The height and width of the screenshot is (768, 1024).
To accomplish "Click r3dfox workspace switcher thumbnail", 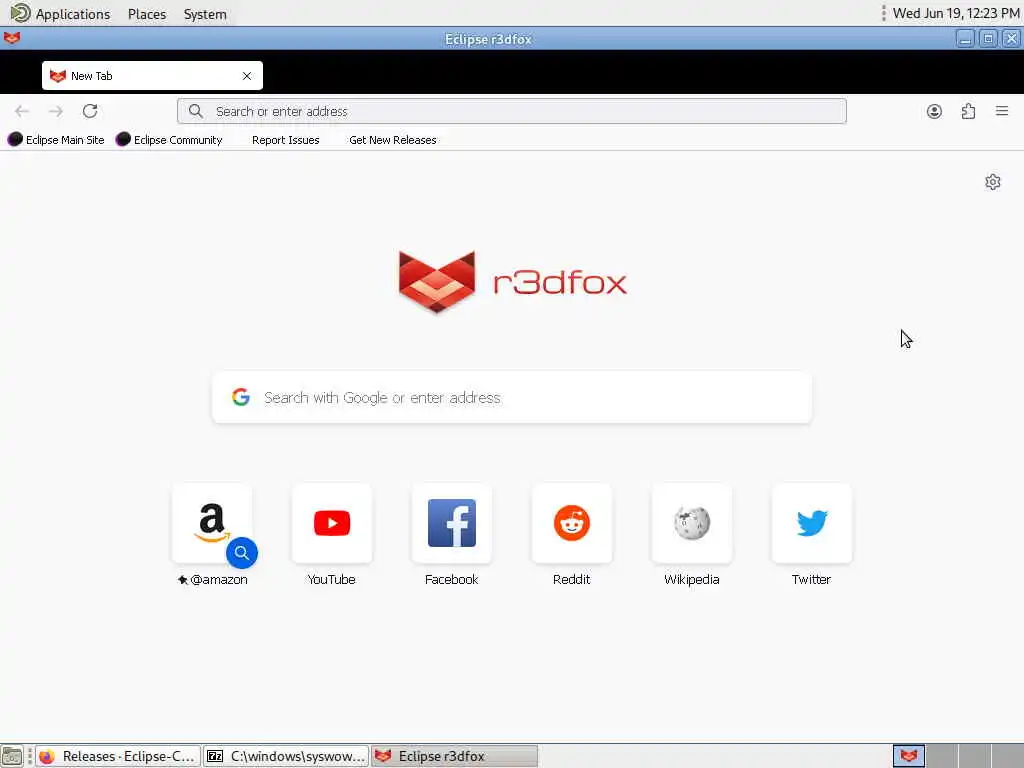I will pyautogui.click(x=909, y=756).
